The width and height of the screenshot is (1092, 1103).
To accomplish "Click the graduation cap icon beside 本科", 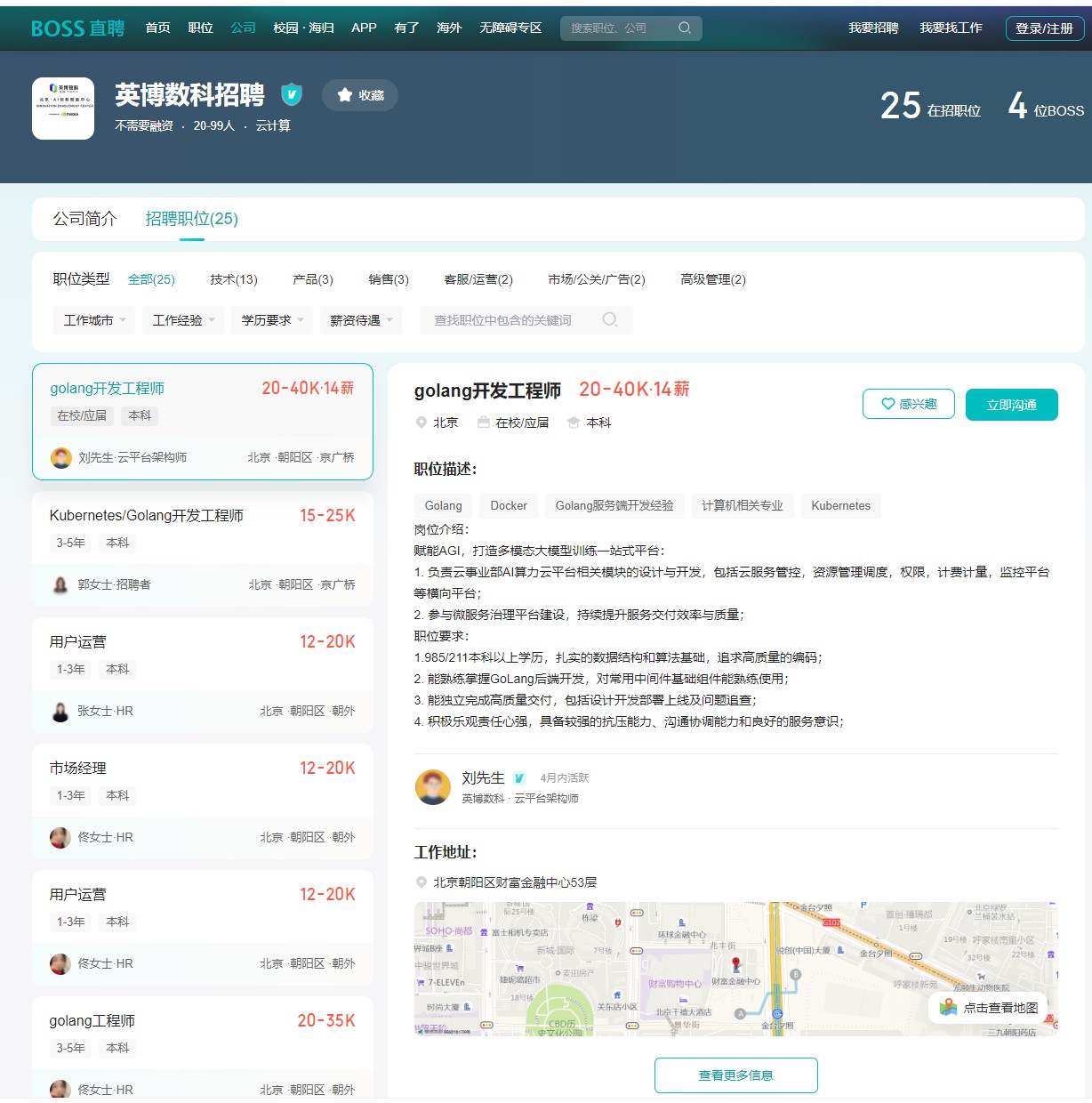I will [x=574, y=423].
